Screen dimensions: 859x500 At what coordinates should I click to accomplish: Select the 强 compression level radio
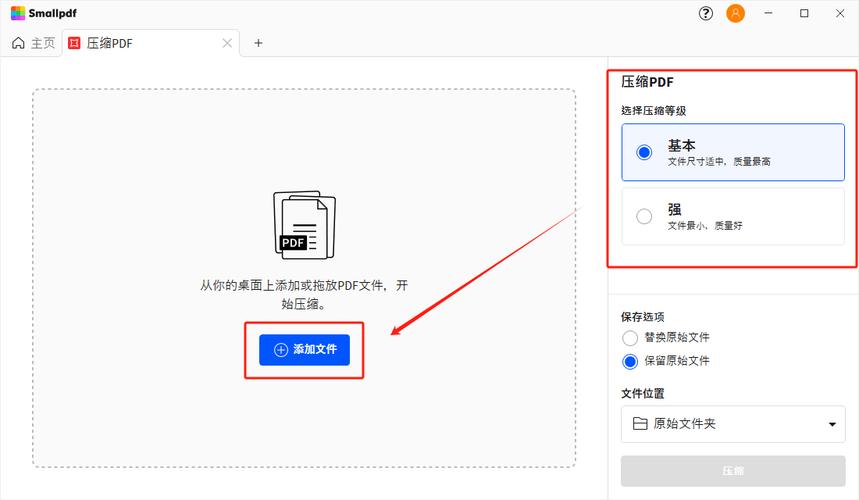[644, 216]
